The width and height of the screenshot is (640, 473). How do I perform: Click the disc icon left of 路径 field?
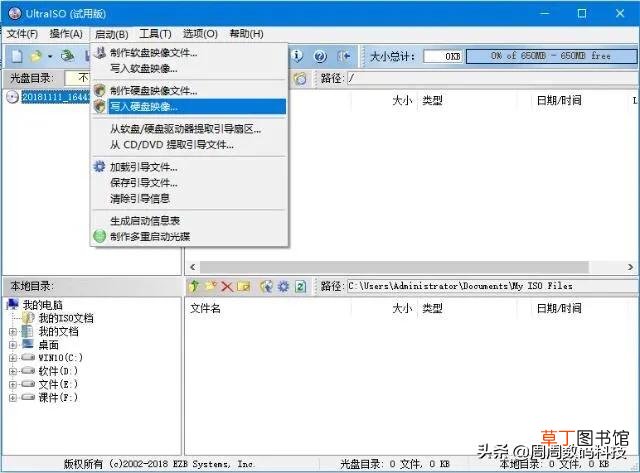point(300,78)
